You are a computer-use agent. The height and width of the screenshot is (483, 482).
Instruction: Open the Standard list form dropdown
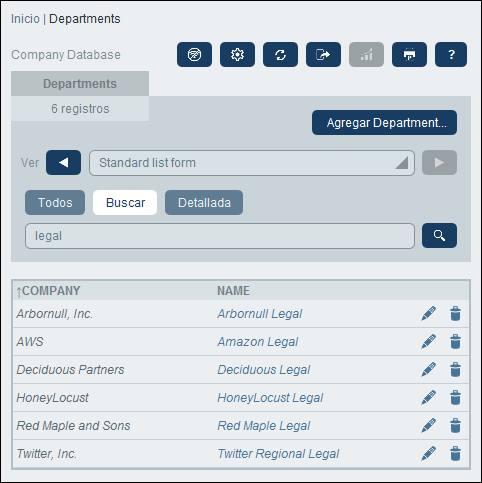click(252, 163)
